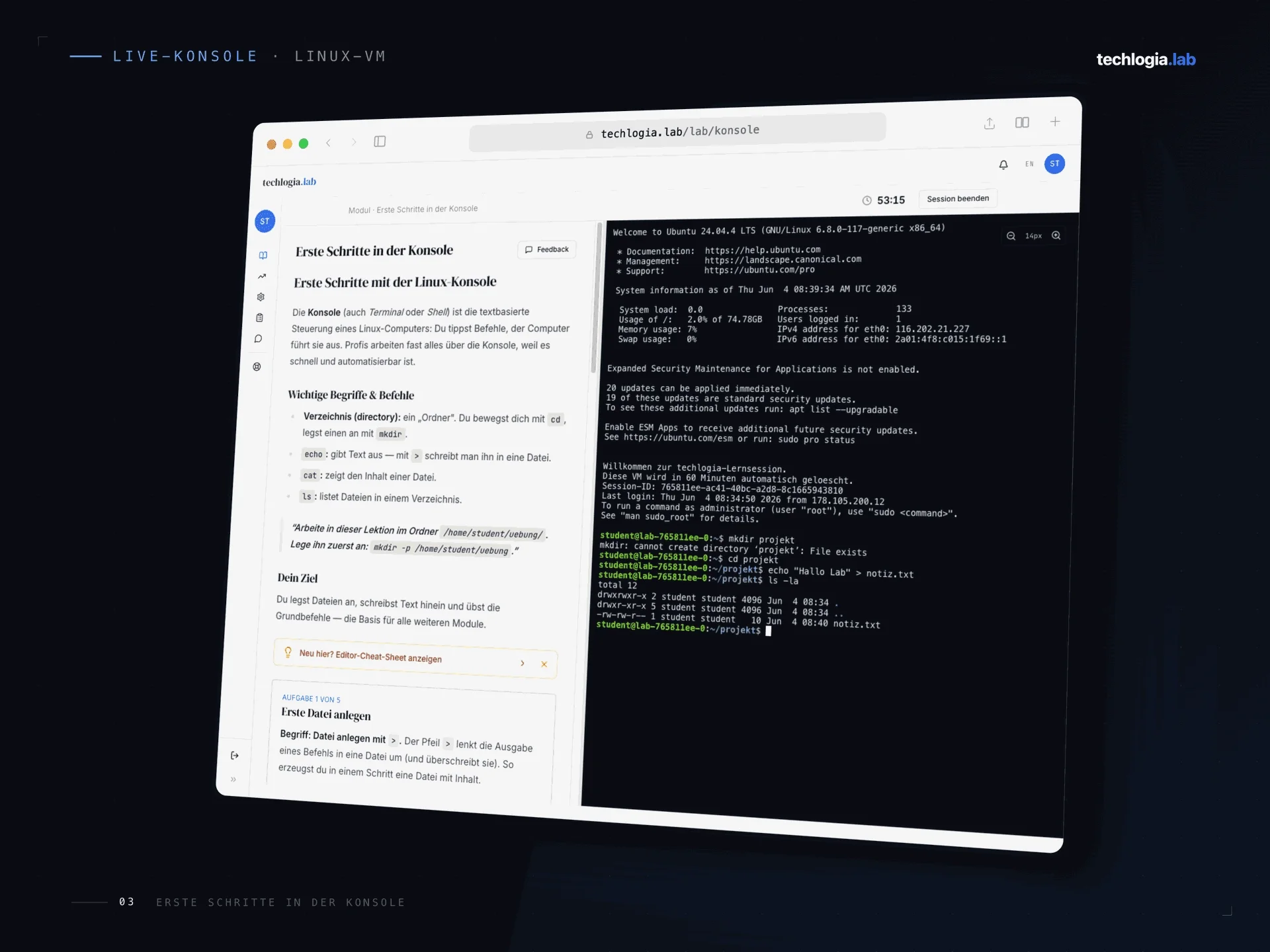Viewport: 1270px width, 952px height.
Task: Click the lightbulb icon in hint banner
Action: (x=288, y=653)
